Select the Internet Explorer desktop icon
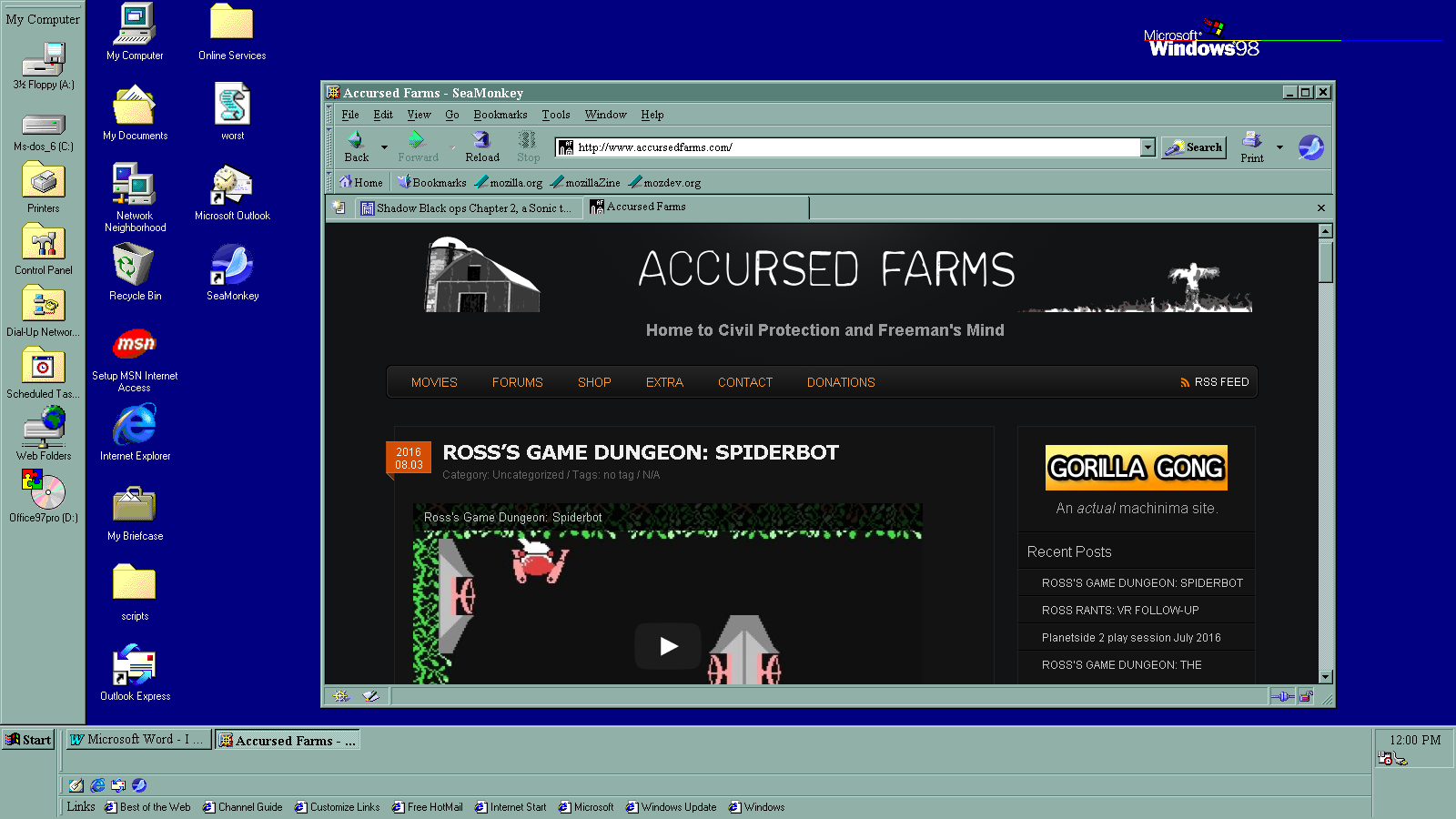 [135, 432]
